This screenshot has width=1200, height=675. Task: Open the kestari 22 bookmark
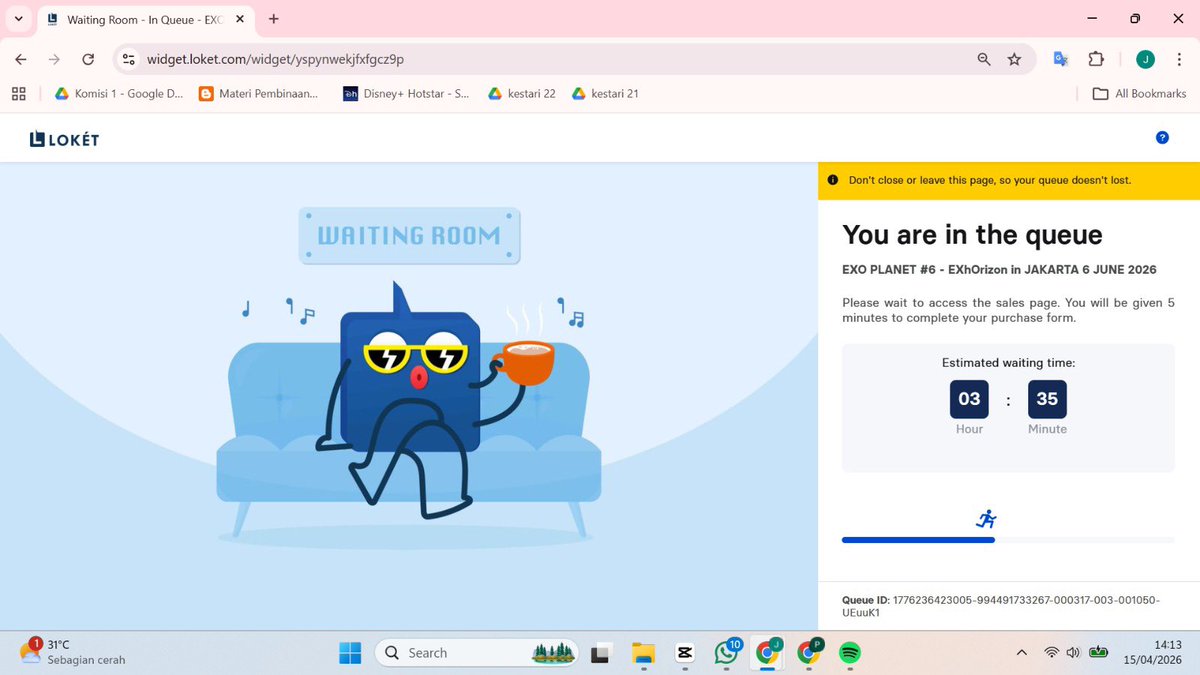522,94
